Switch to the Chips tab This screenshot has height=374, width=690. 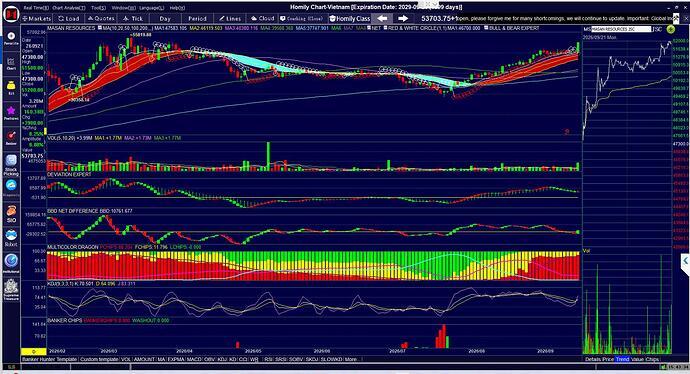652,359
